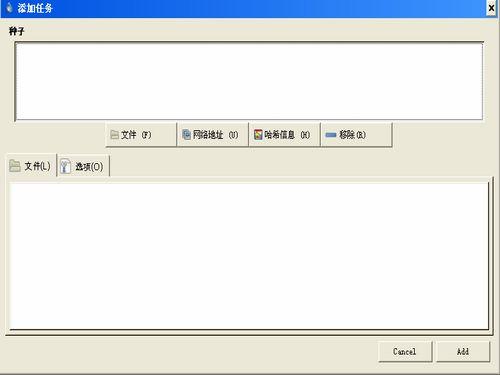Add a torrent via the 文件 (F) button
500x375 pixels.
141,135
